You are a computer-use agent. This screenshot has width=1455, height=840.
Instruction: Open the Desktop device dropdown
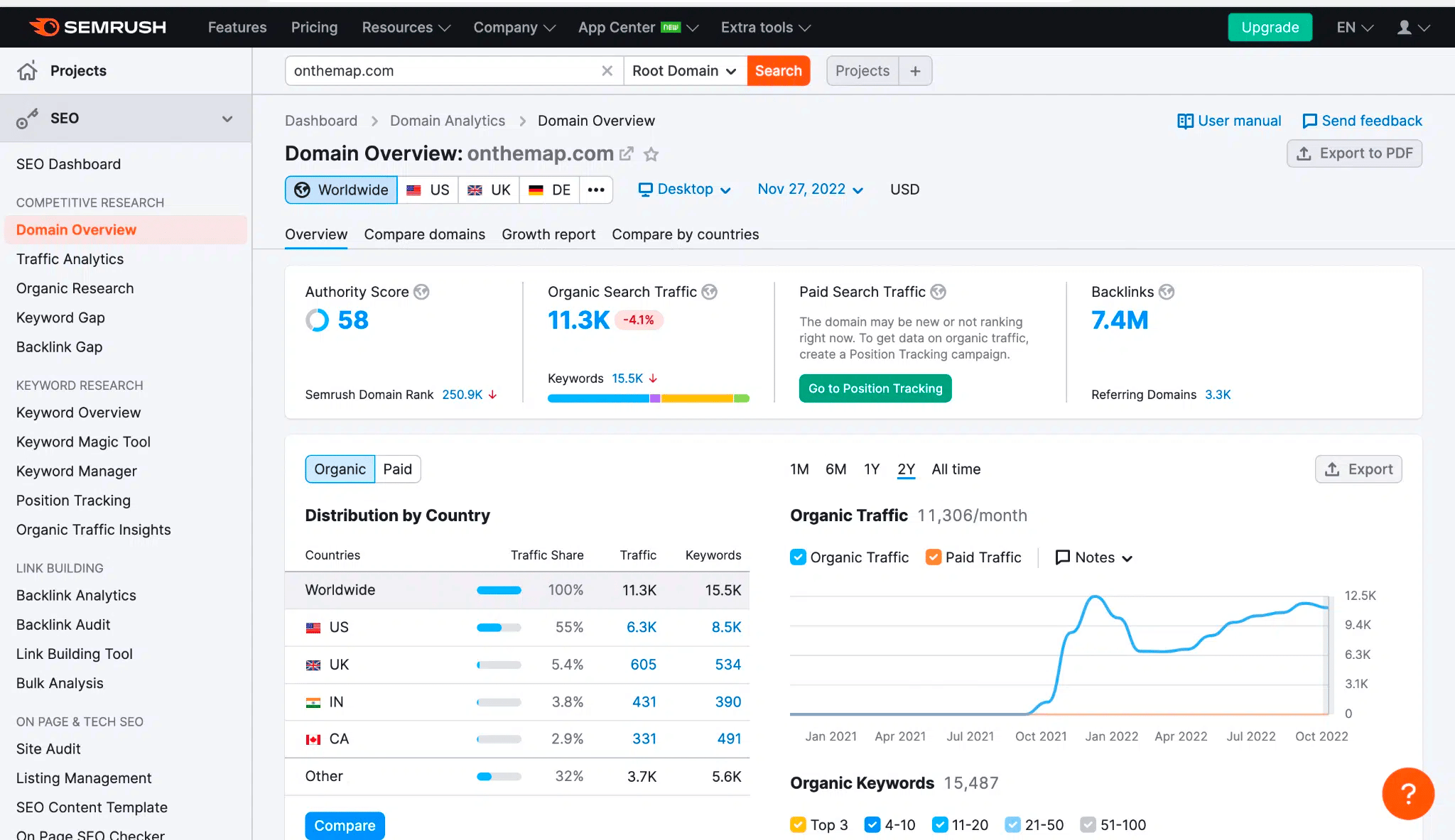685,190
